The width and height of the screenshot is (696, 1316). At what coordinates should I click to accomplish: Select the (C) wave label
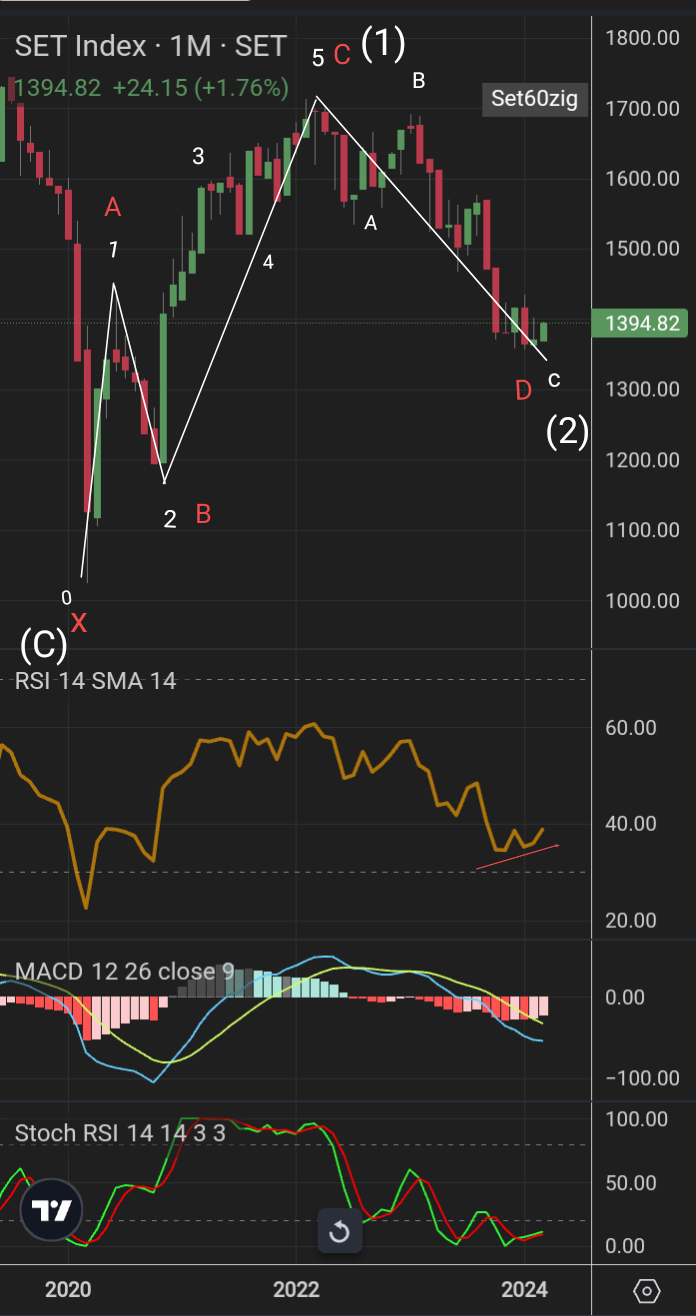pos(44,645)
